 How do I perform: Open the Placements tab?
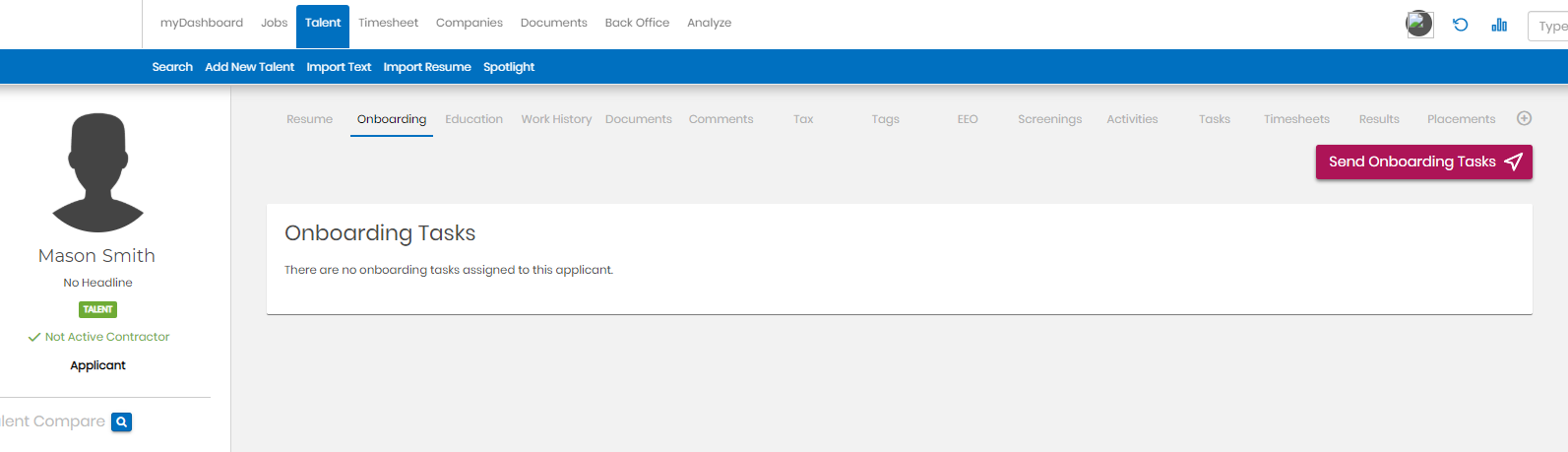pyautogui.click(x=1461, y=119)
